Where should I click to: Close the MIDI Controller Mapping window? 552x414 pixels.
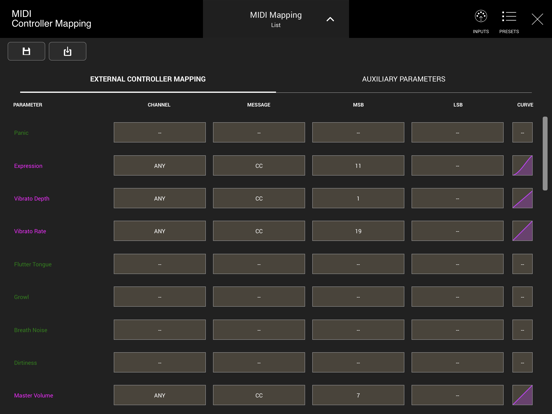pos(537,19)
